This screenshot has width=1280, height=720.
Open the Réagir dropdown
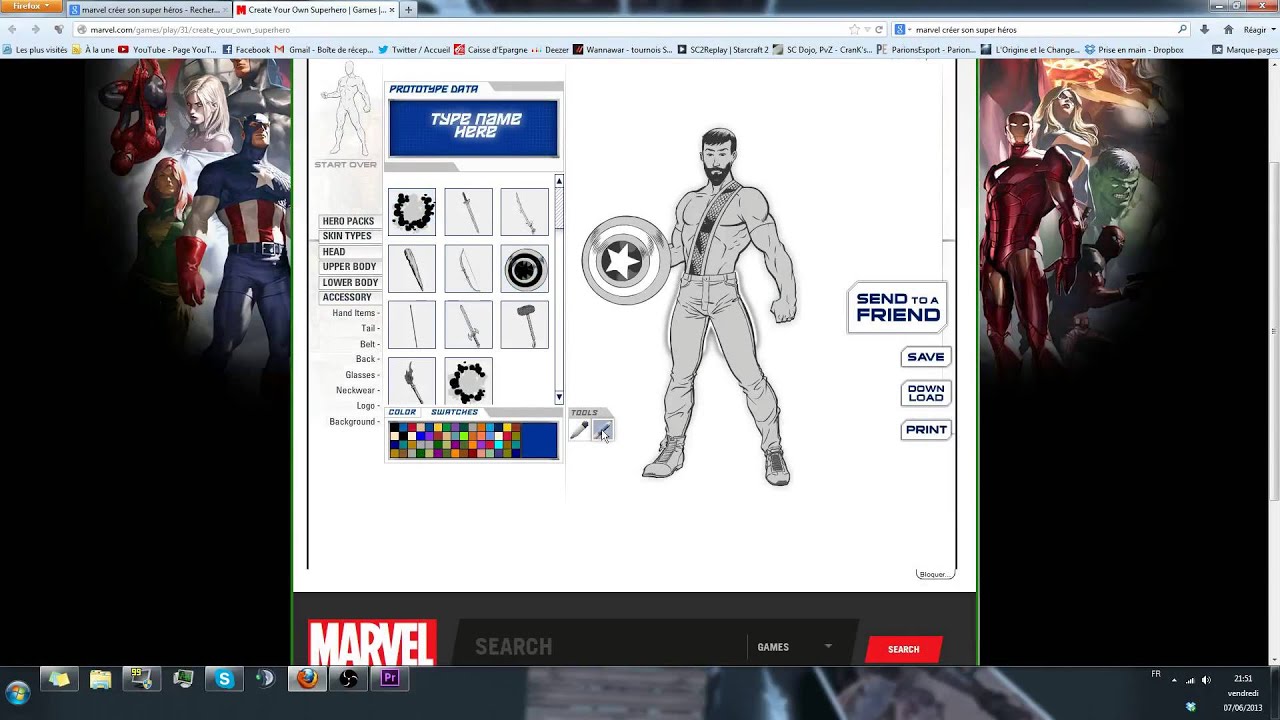point(1258,30)
